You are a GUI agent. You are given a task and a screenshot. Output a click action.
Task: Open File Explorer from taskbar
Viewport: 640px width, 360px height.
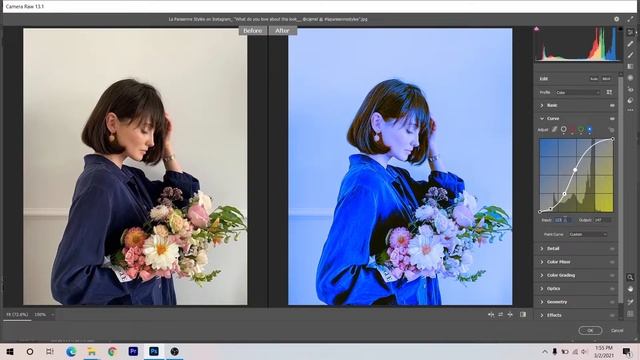click(x=92, y=351)
